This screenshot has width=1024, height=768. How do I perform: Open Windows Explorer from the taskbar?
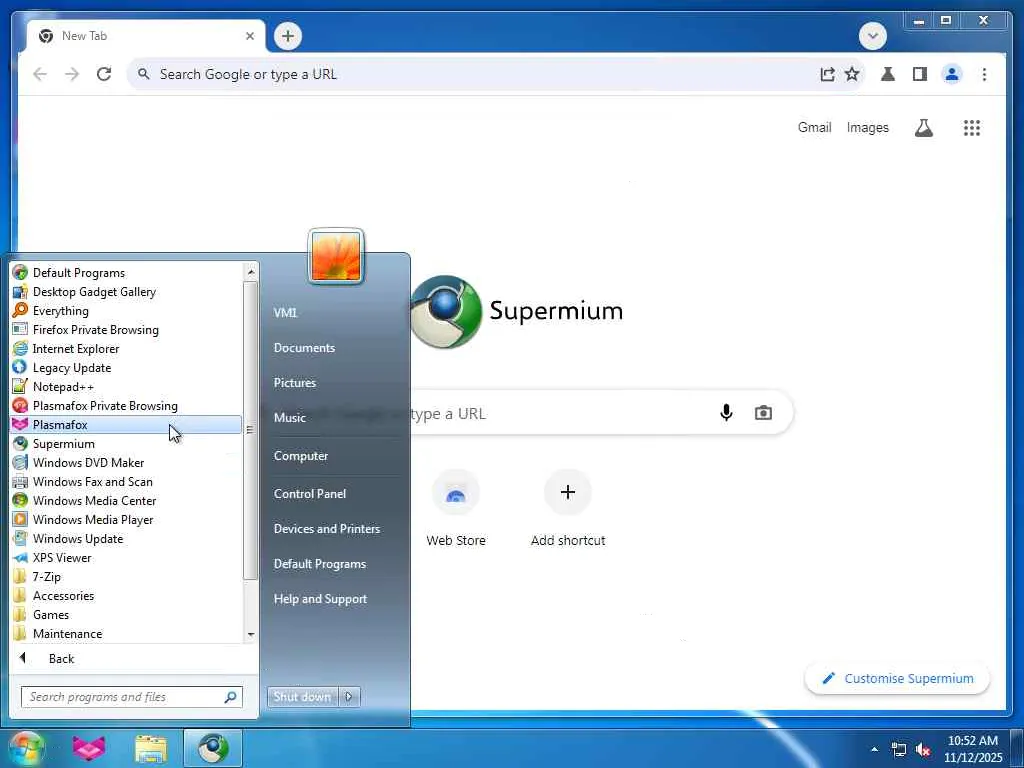coord(151,748)
